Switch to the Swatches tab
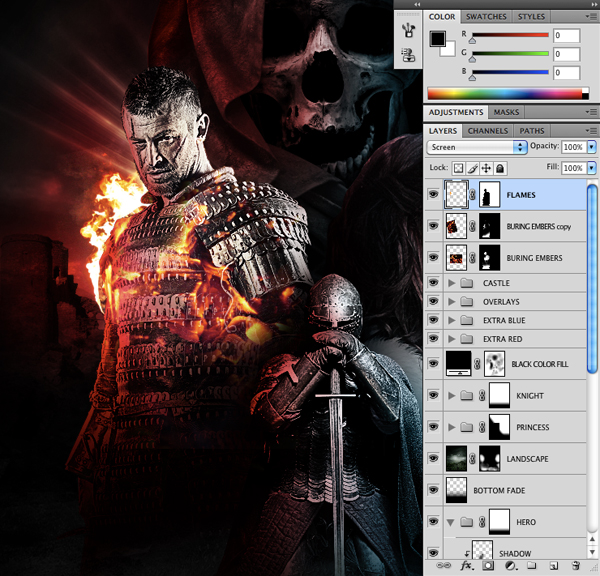Image resolution: width=600 pixels, height=576 pixels. click(x=486, y=17)
